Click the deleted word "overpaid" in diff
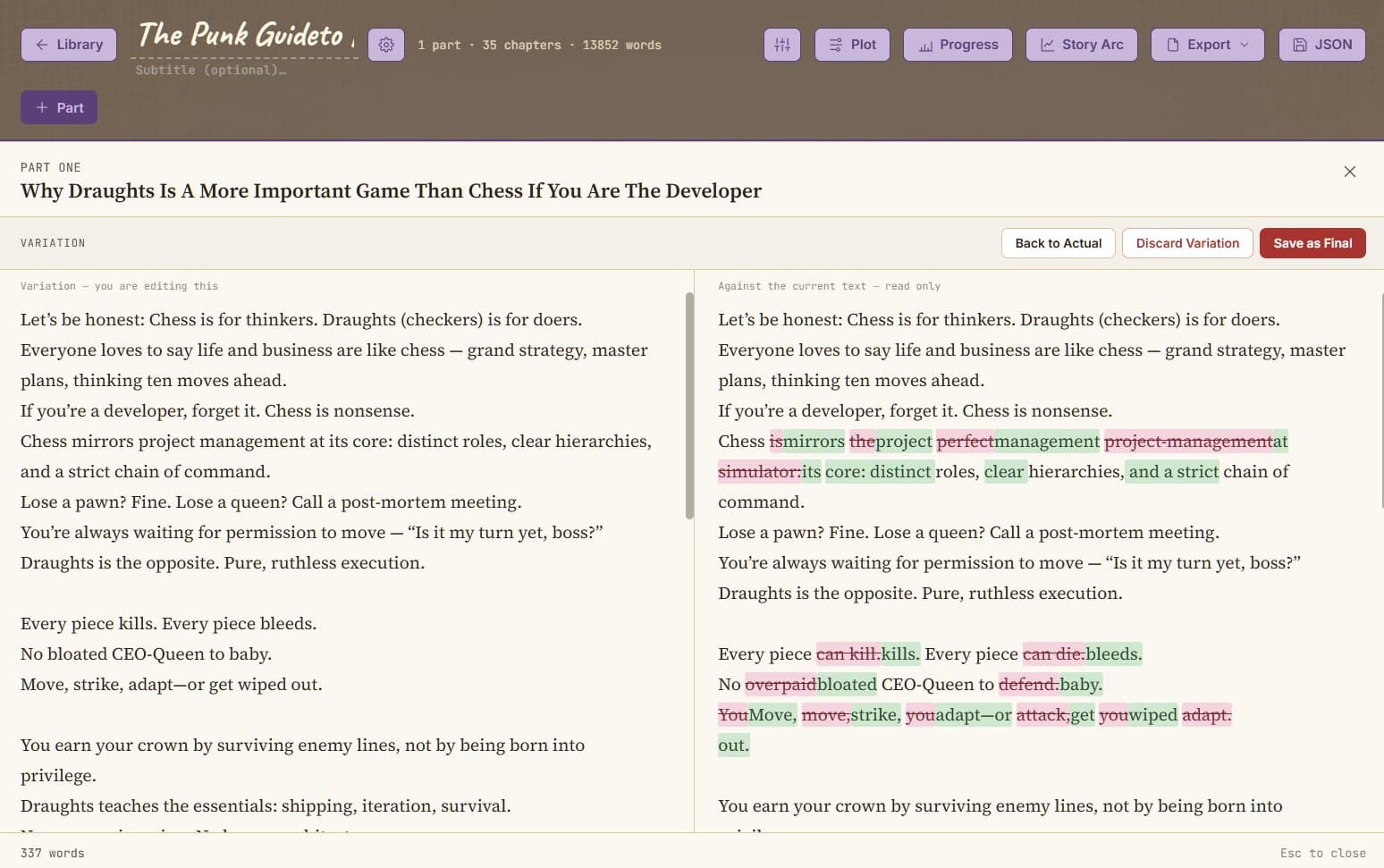1384x868 pixels. coord(781,684)
